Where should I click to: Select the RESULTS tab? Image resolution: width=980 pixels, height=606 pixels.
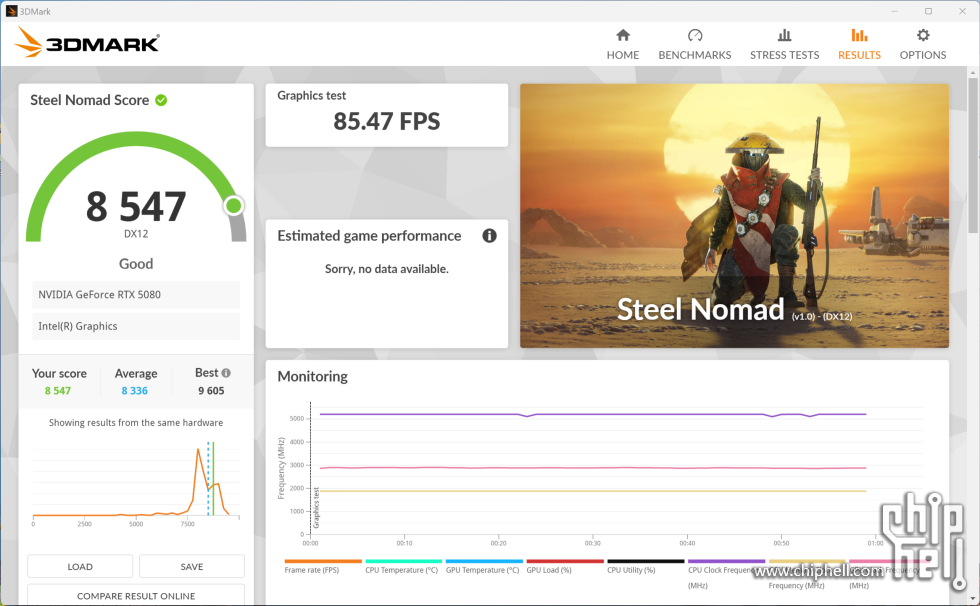click(x=859, y=44)
